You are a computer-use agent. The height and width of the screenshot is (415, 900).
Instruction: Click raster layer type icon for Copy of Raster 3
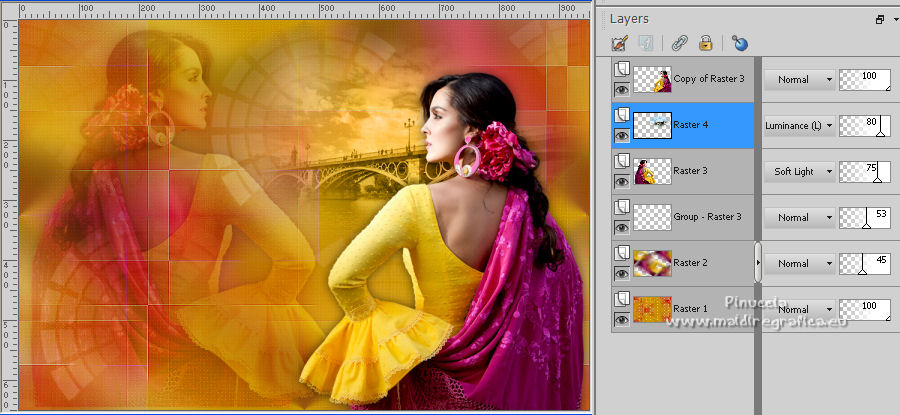[620, 70]
